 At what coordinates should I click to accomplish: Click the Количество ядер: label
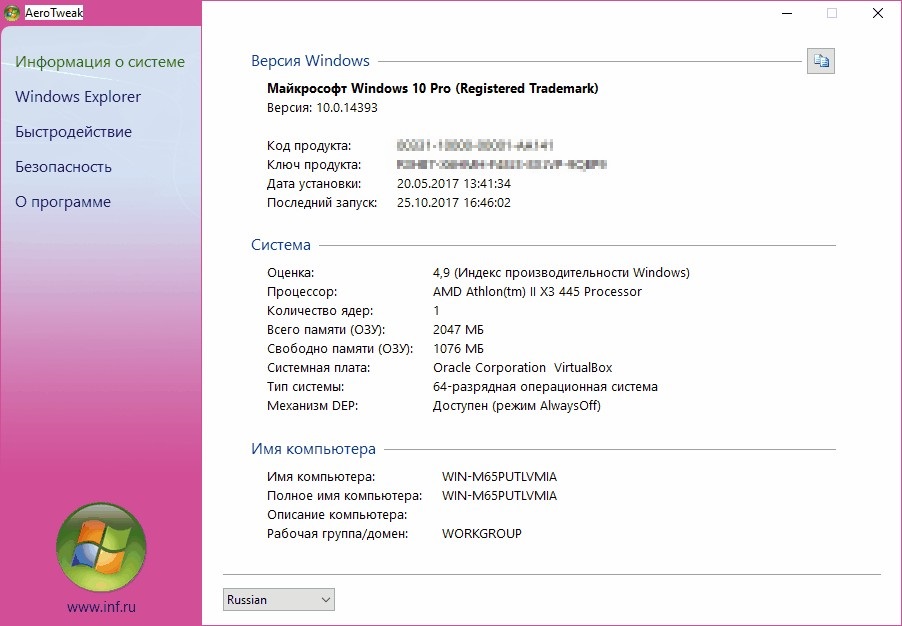[320, 311]
